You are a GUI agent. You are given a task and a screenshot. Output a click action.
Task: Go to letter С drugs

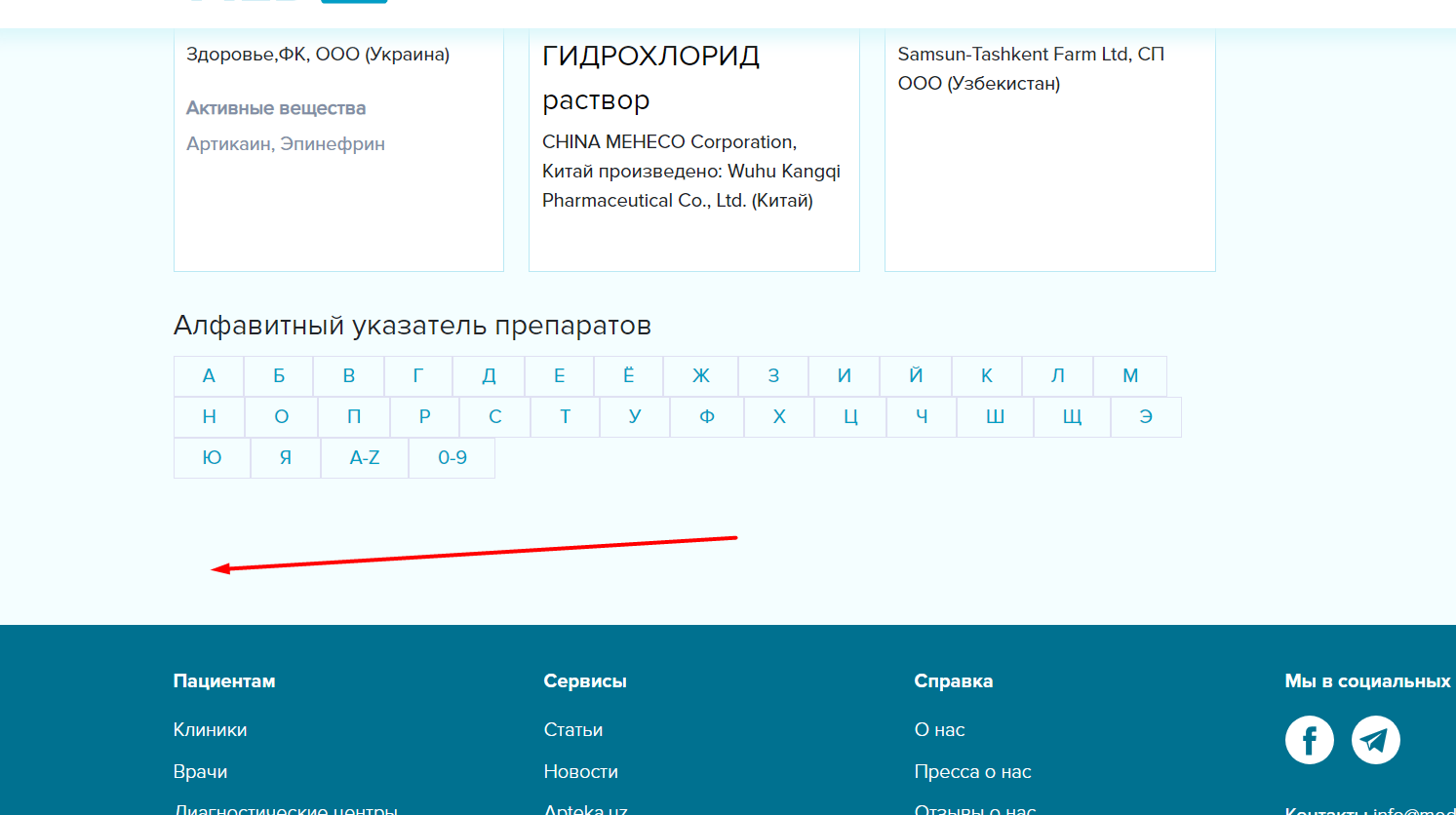click(495, 417)
